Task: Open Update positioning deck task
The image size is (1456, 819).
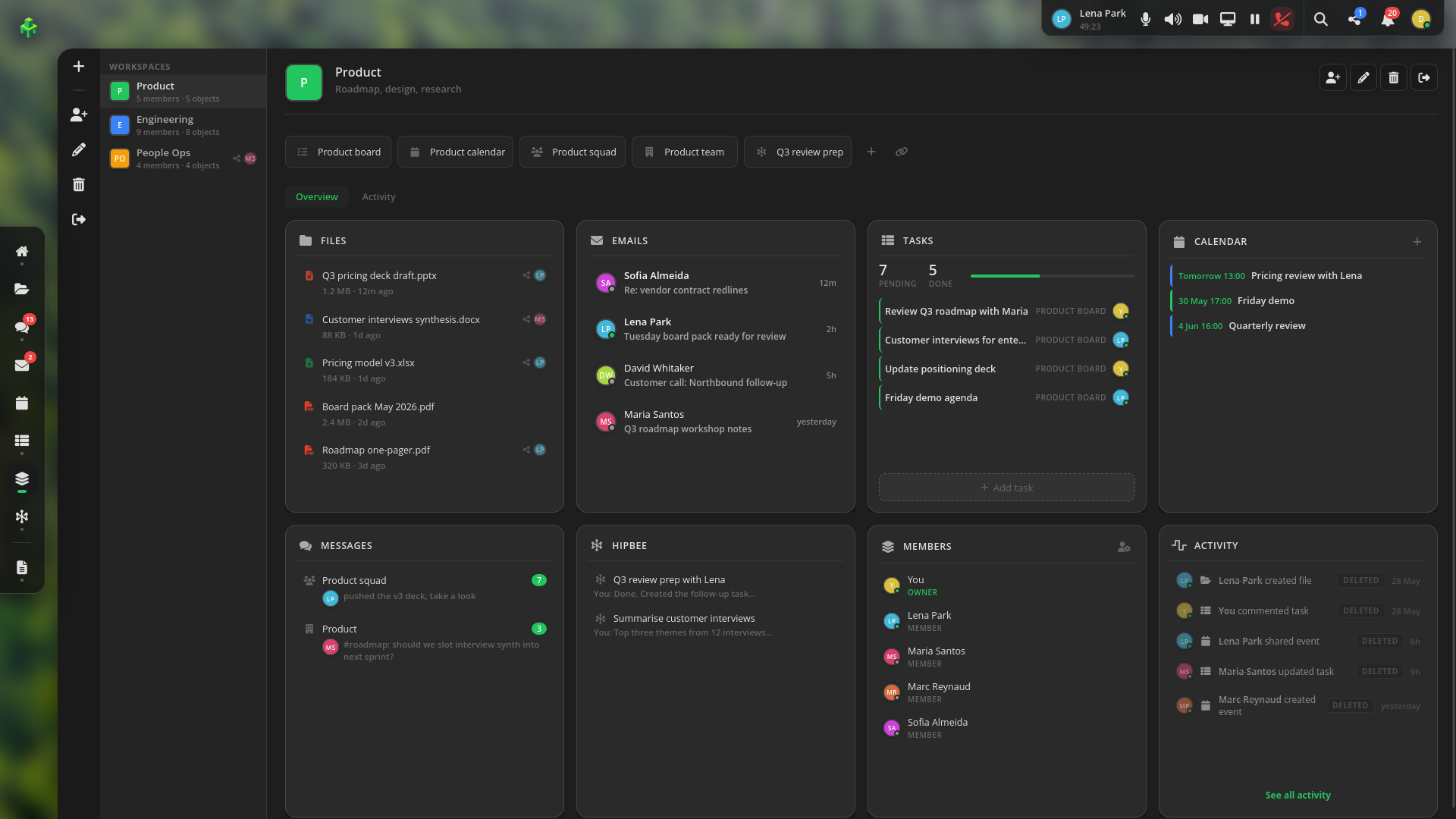Action: coord(1007,369)
